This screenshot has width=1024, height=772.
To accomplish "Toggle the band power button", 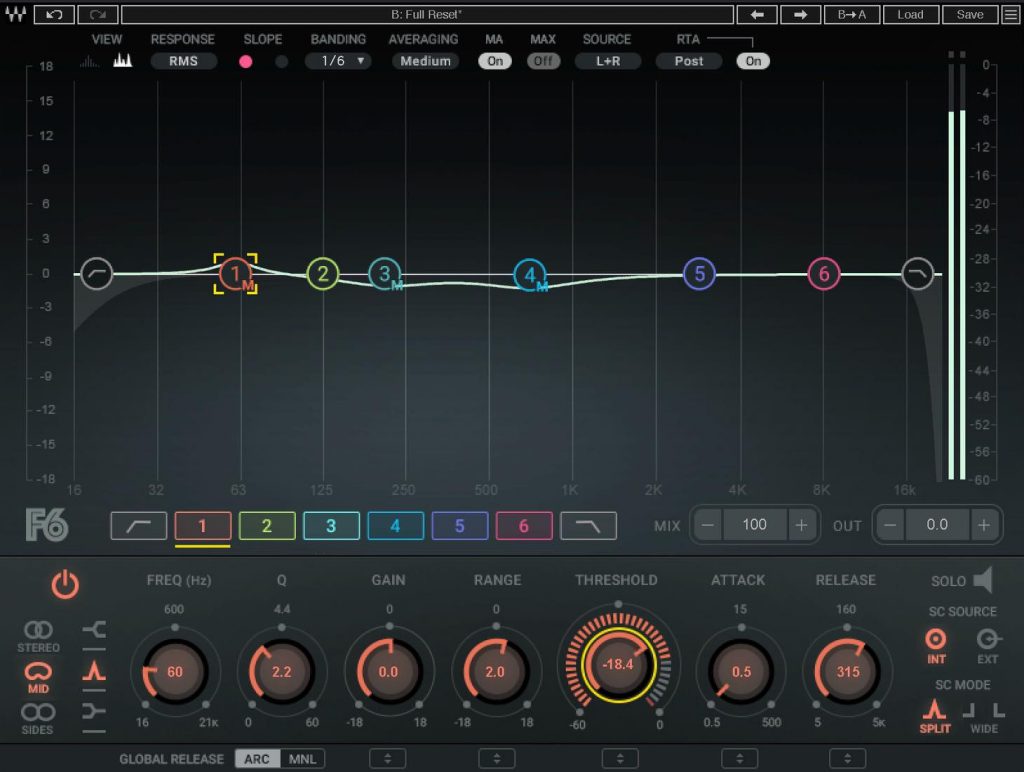I will click(65, 586).
